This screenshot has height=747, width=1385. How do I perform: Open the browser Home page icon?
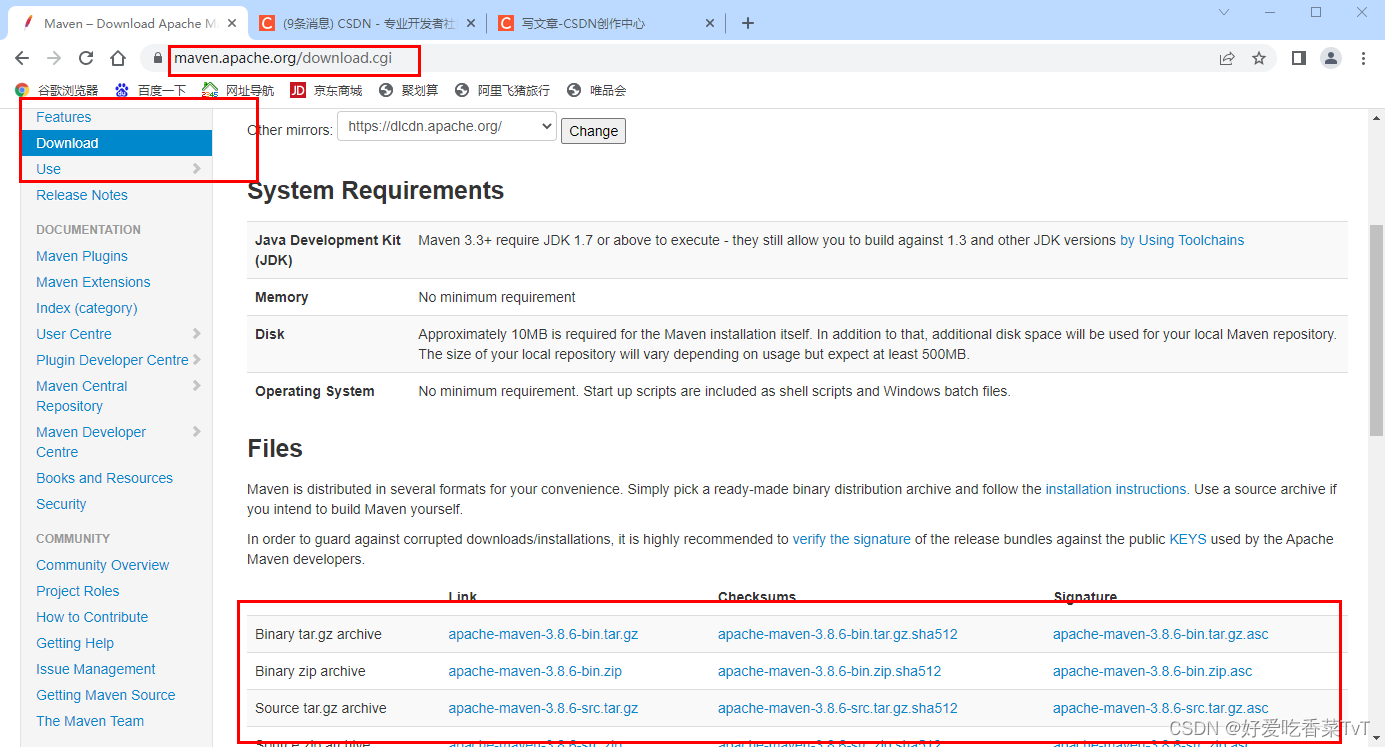click(118, 58)
